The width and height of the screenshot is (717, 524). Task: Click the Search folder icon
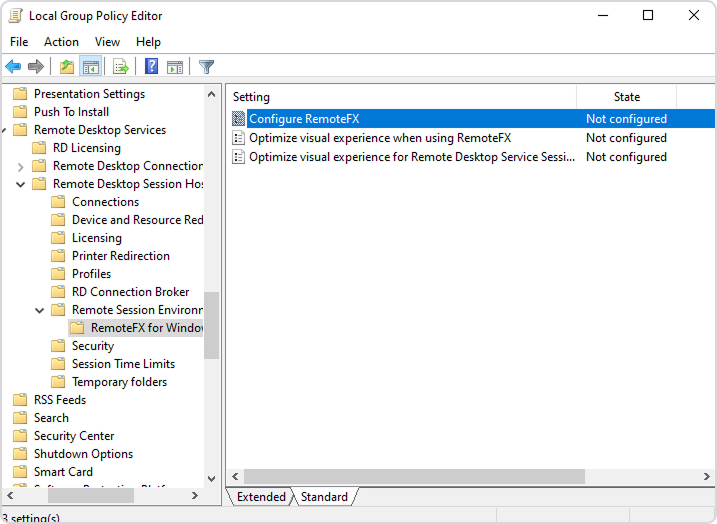(x=20, y=418)
